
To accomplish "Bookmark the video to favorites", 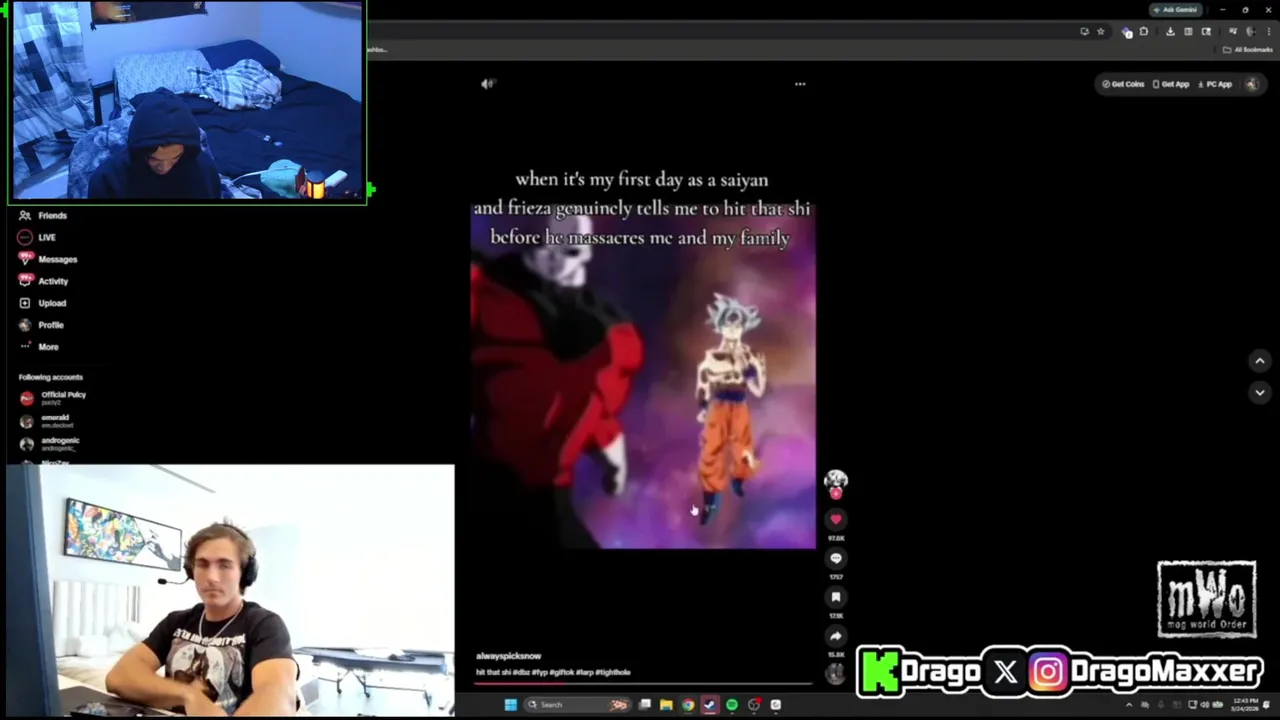I will click(836, 597).
